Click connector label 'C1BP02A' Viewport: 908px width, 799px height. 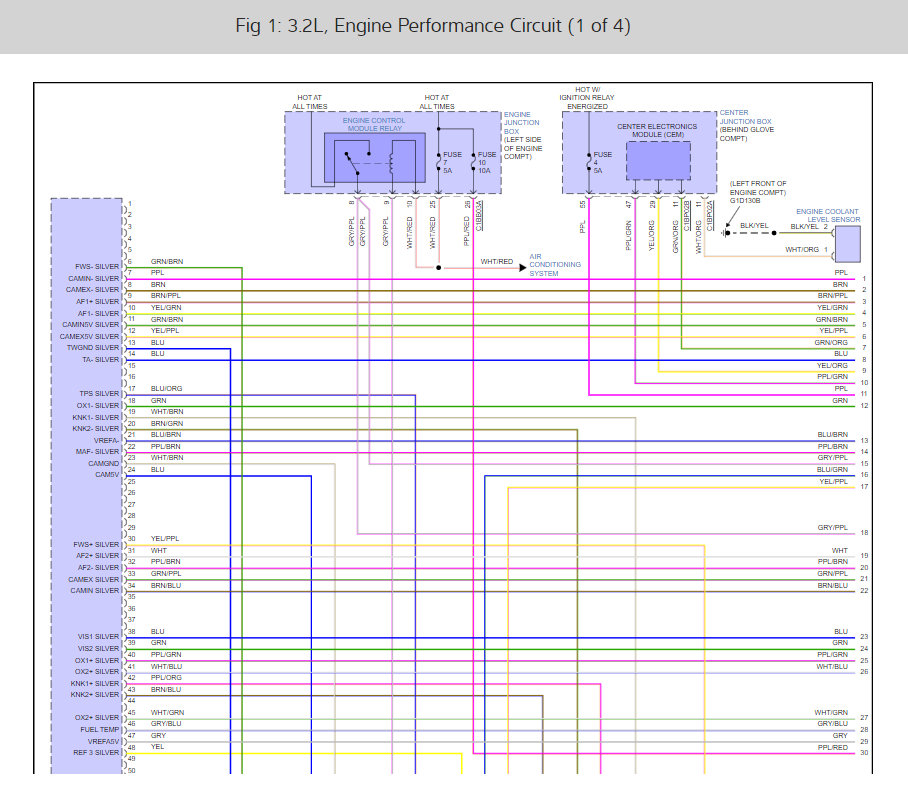[710, 216]
